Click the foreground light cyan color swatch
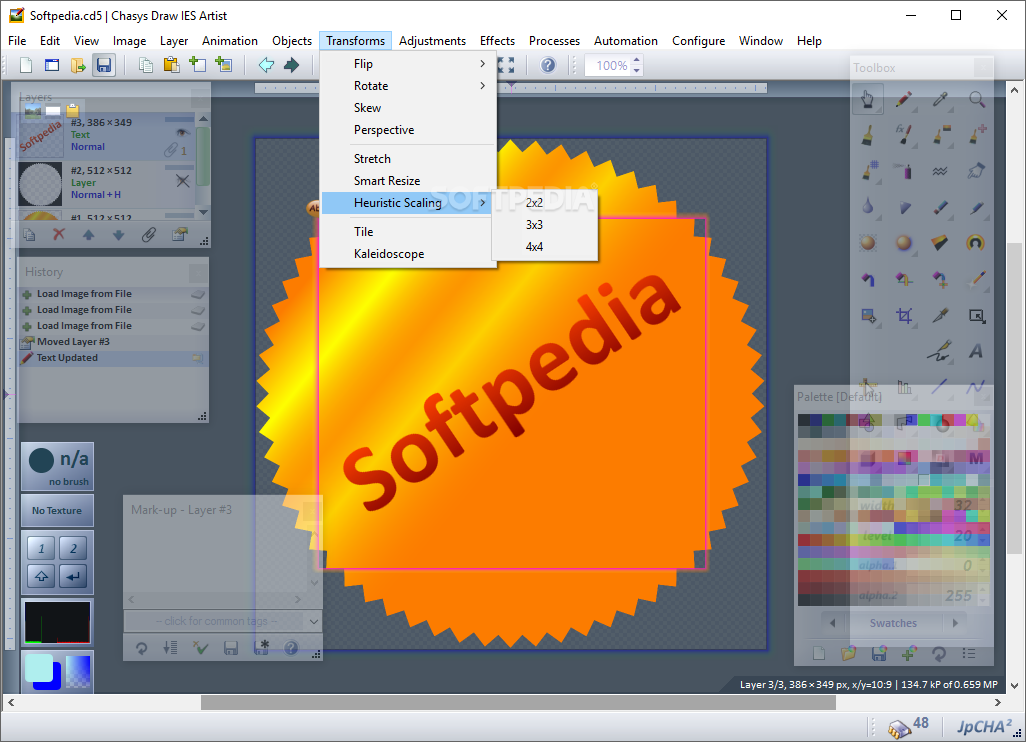 [39, 668]
